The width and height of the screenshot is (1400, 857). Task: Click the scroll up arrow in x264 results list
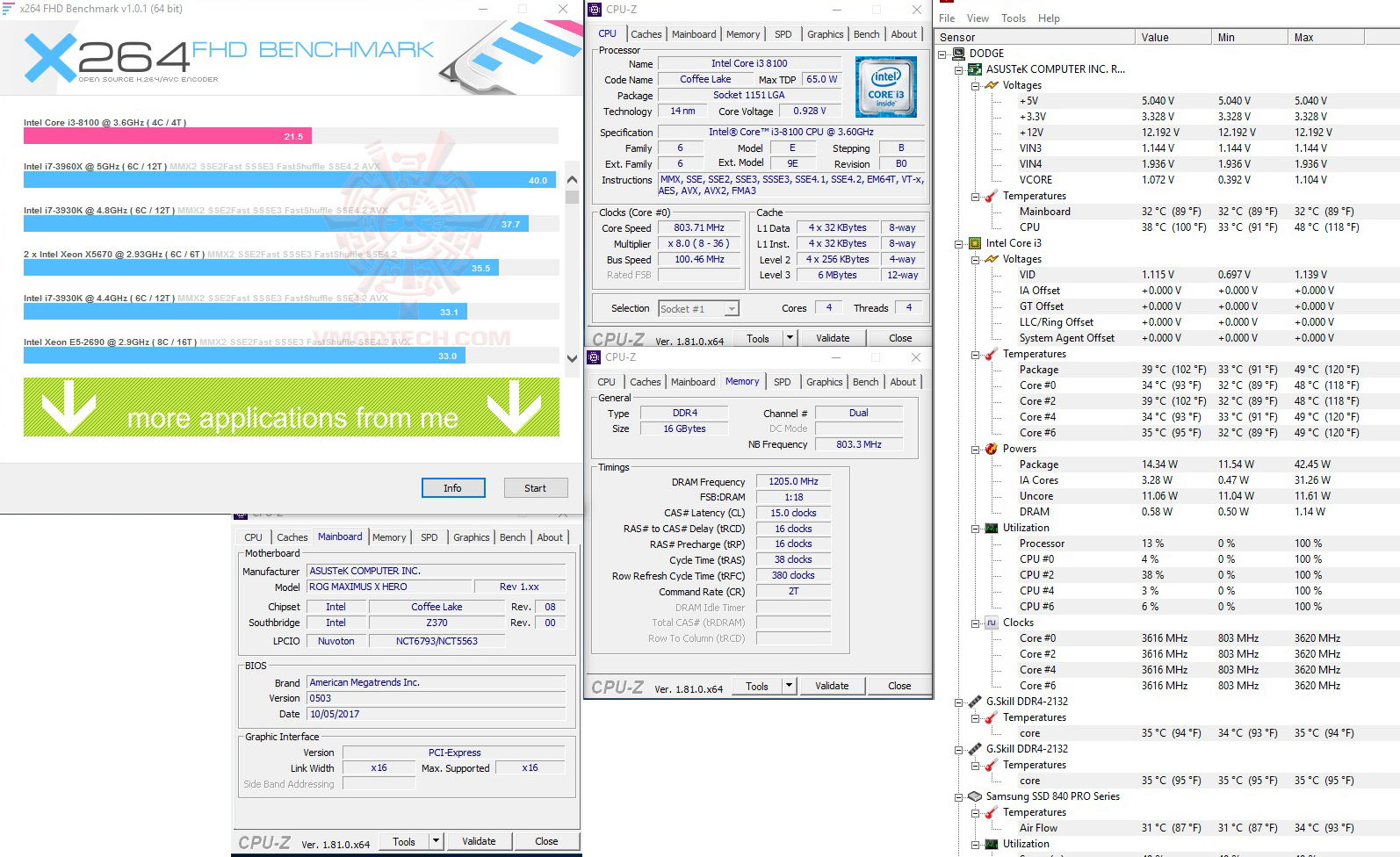(573, 180)
